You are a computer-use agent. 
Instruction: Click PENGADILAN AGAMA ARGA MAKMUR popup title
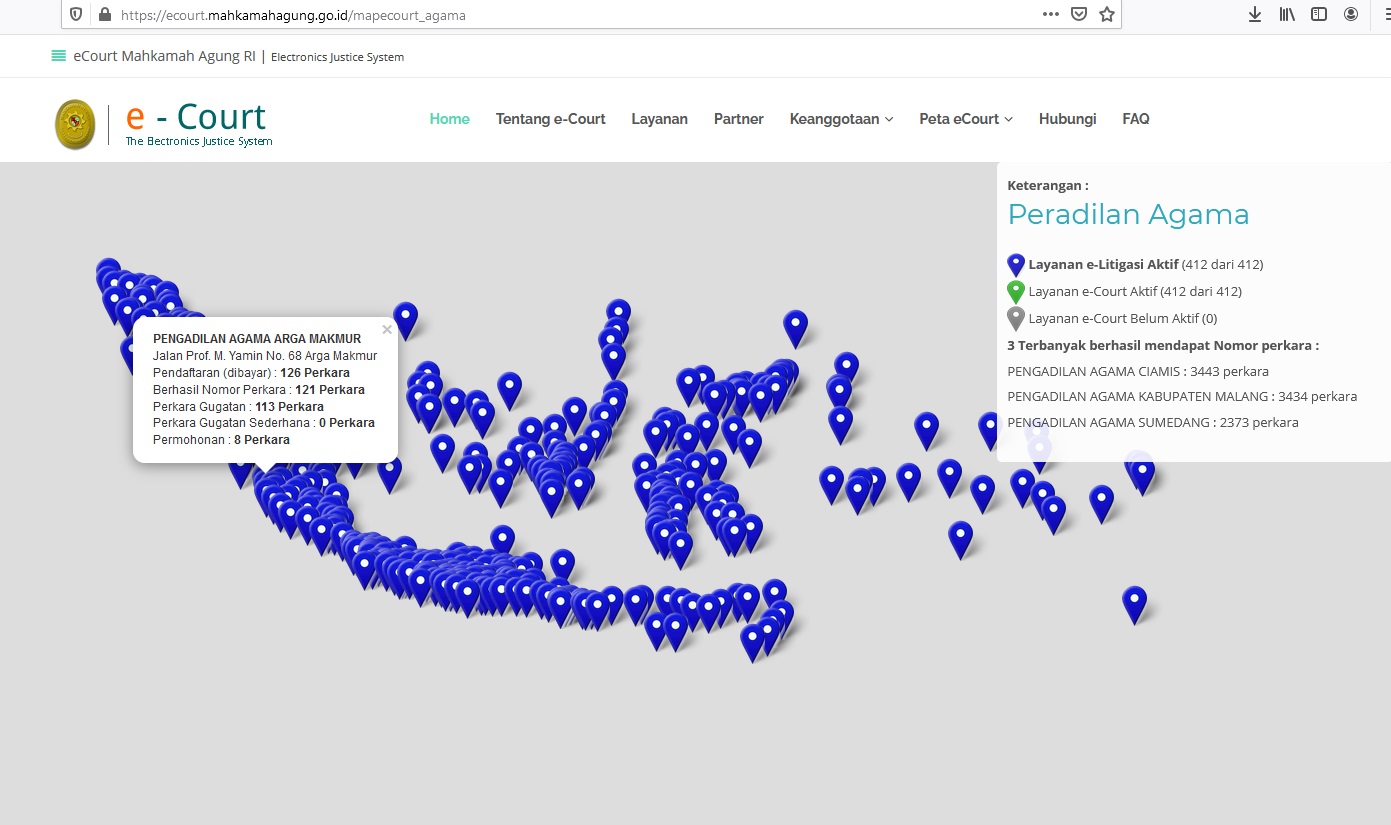pyautogui.click(x=257, y=339)
